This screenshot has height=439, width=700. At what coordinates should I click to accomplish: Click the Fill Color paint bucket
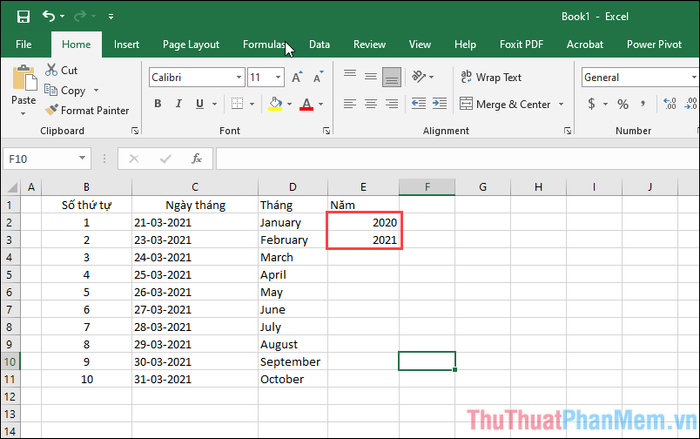(x=276, y=104)
